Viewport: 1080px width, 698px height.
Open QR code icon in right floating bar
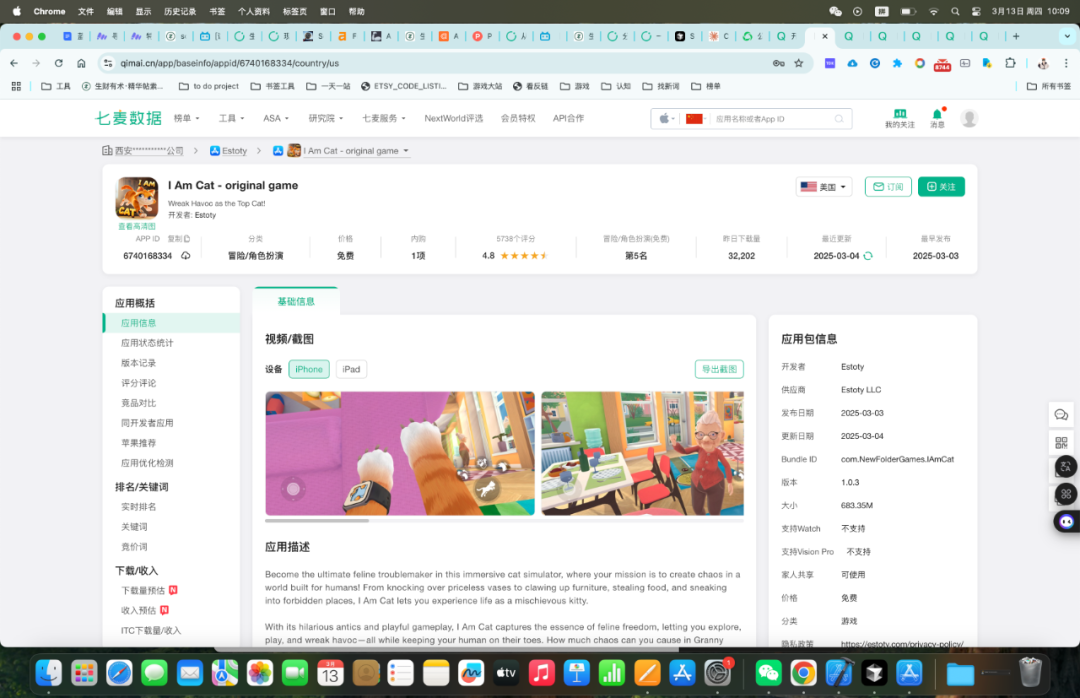[x=1061, y=442]
